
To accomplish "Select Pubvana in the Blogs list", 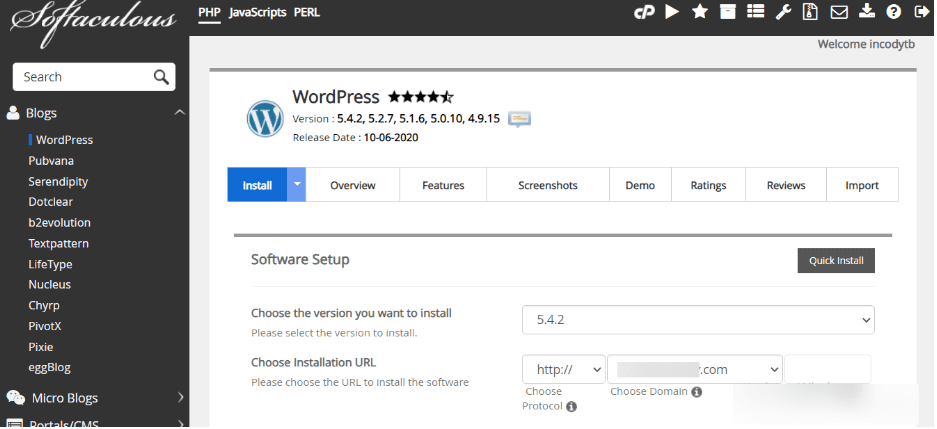I will (x=51, y=161).
